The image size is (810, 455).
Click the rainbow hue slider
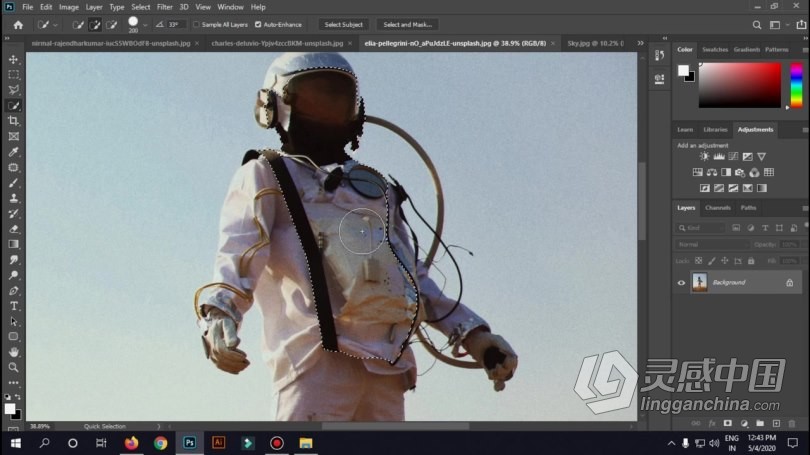[796, 85]
